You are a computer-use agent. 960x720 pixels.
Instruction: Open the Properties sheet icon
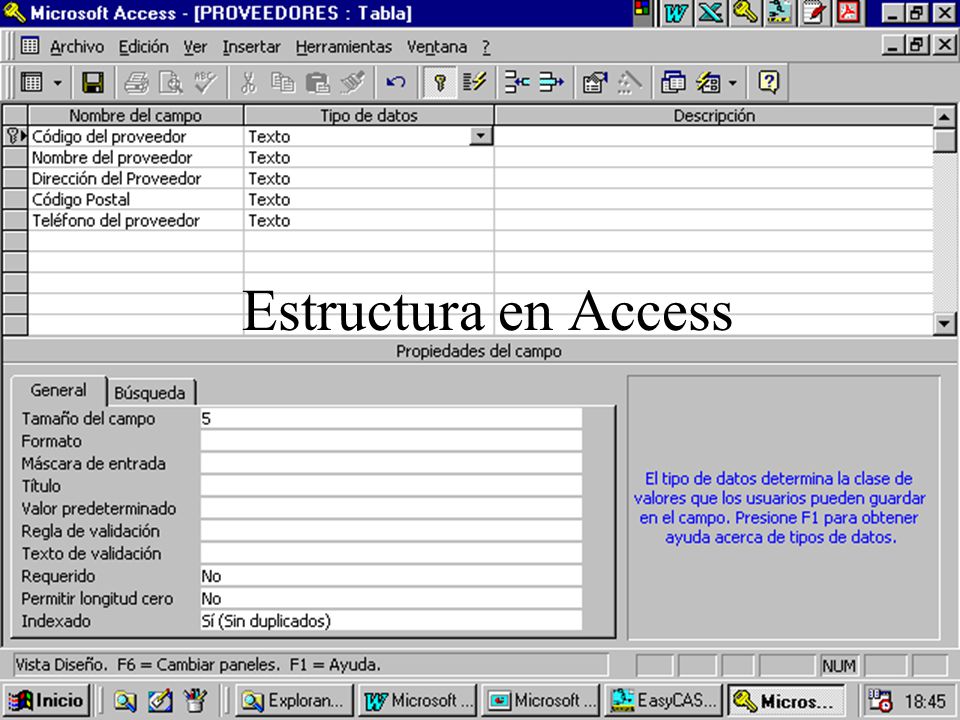point(595,83)
